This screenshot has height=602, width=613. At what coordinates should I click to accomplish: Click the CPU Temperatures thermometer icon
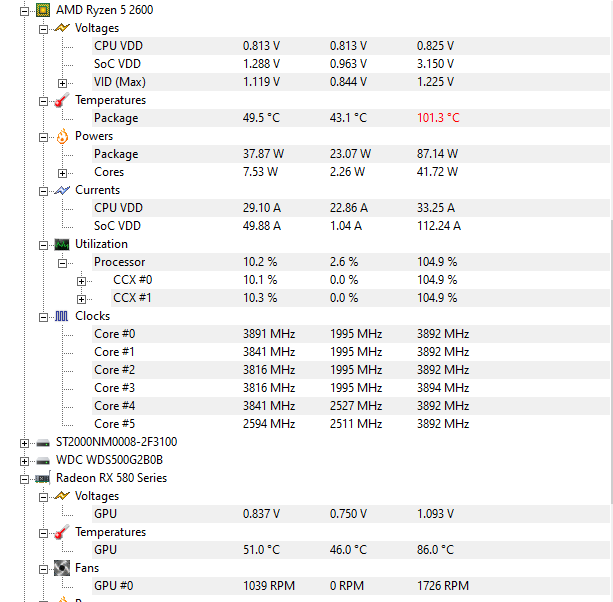point(62,100)
